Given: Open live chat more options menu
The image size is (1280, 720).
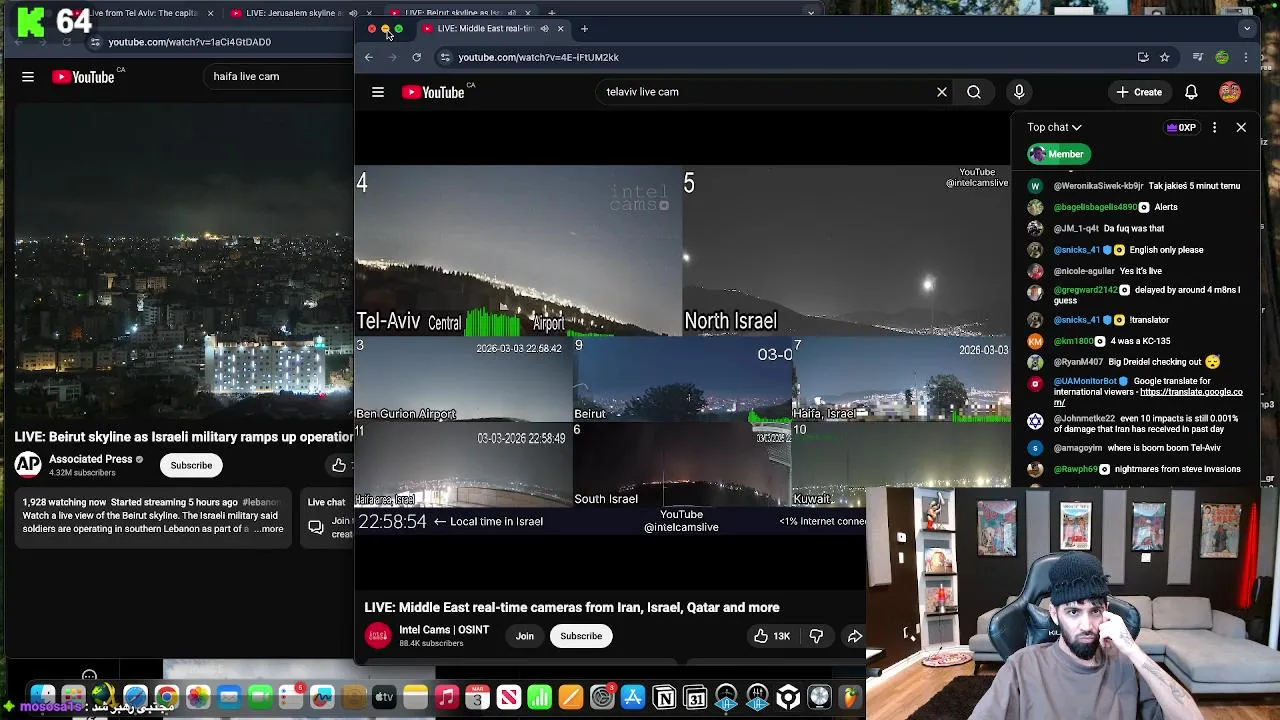Looking at the screenshot, I should click(1214, 128).
